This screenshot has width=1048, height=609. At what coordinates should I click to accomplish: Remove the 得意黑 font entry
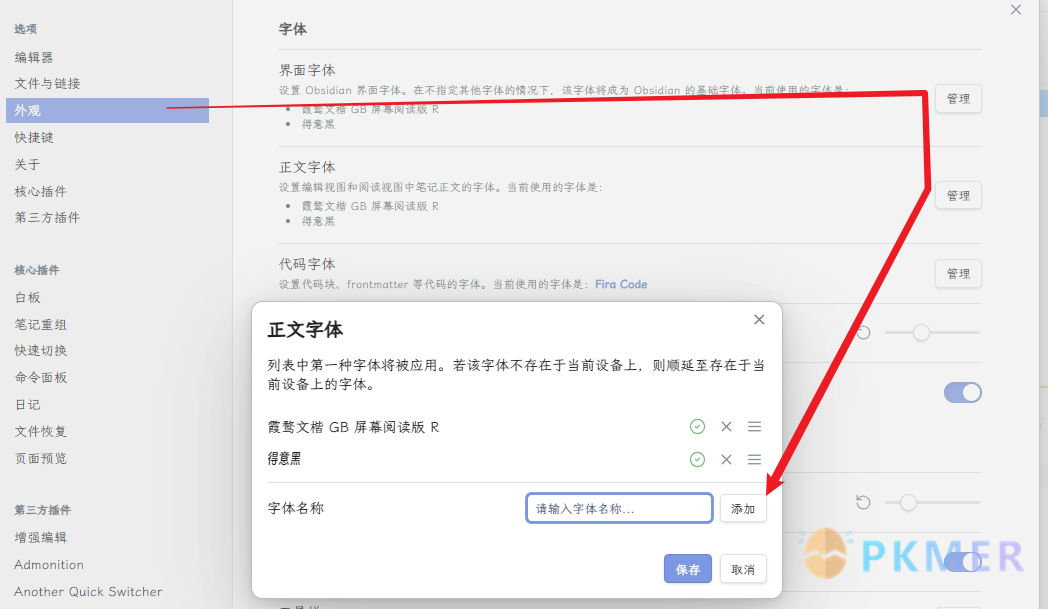726,459
